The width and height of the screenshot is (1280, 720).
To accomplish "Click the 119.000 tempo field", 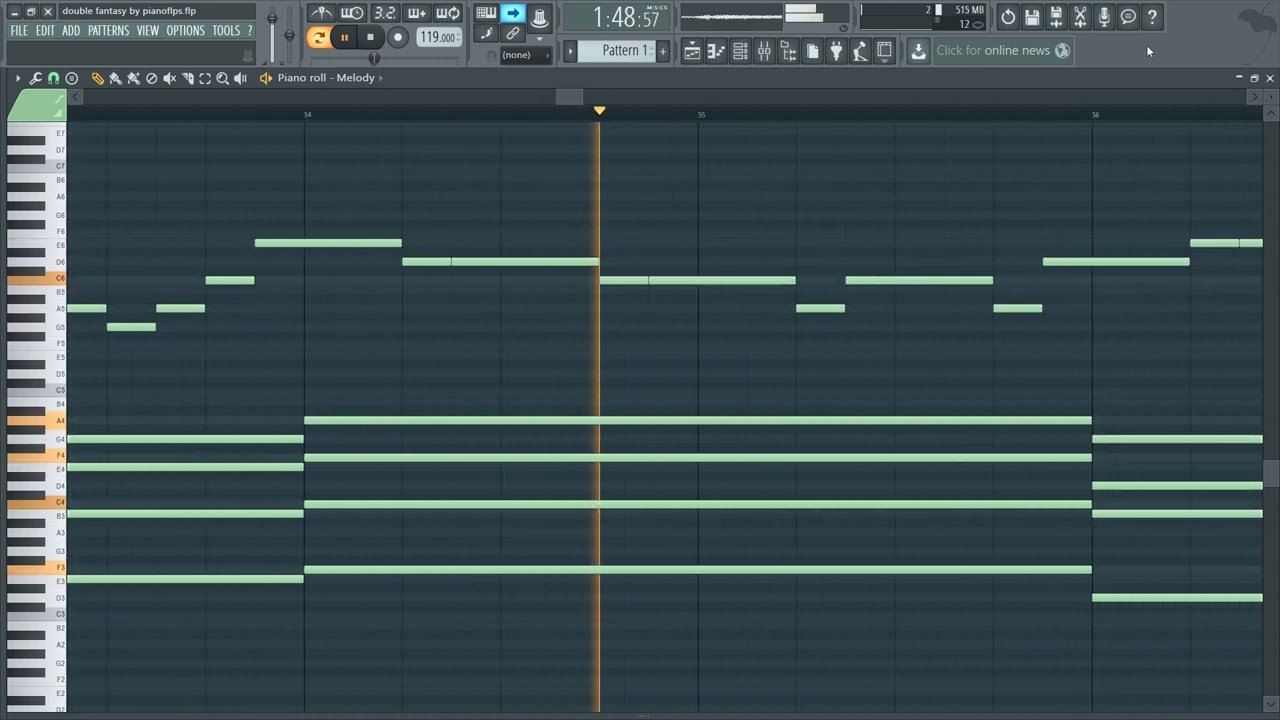I will click(x=438, y=38).
